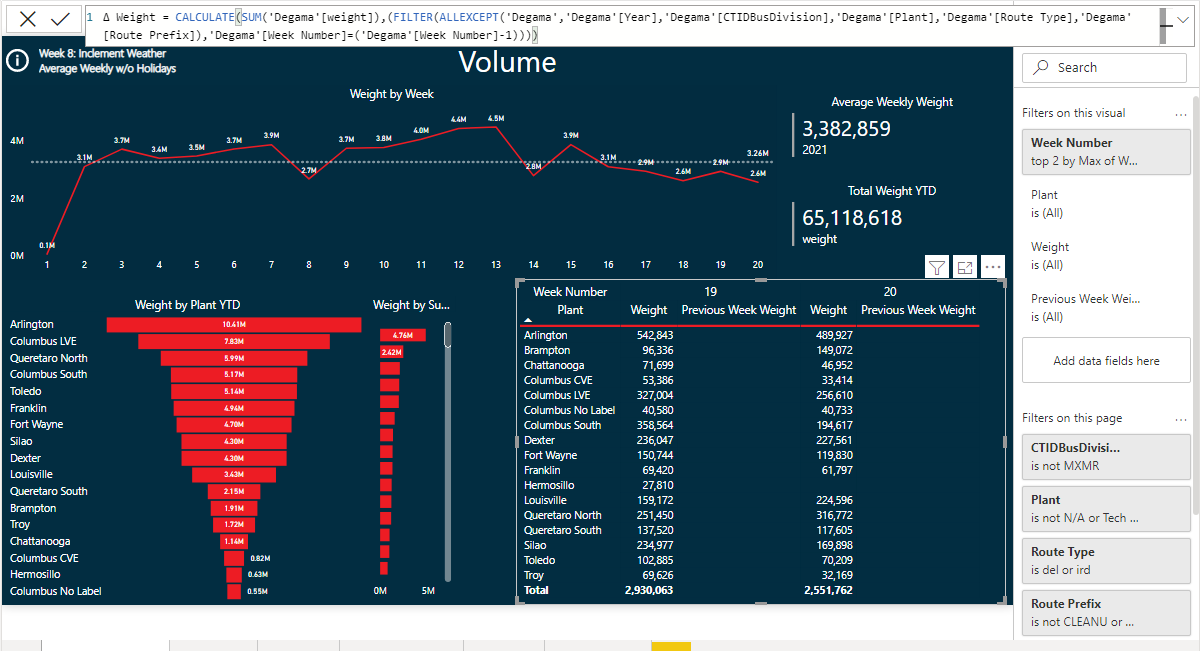Viewport: 1200px width, 651px height.
Task: Expand the Route Type page filter card
Action: (x=1106, y=560)
